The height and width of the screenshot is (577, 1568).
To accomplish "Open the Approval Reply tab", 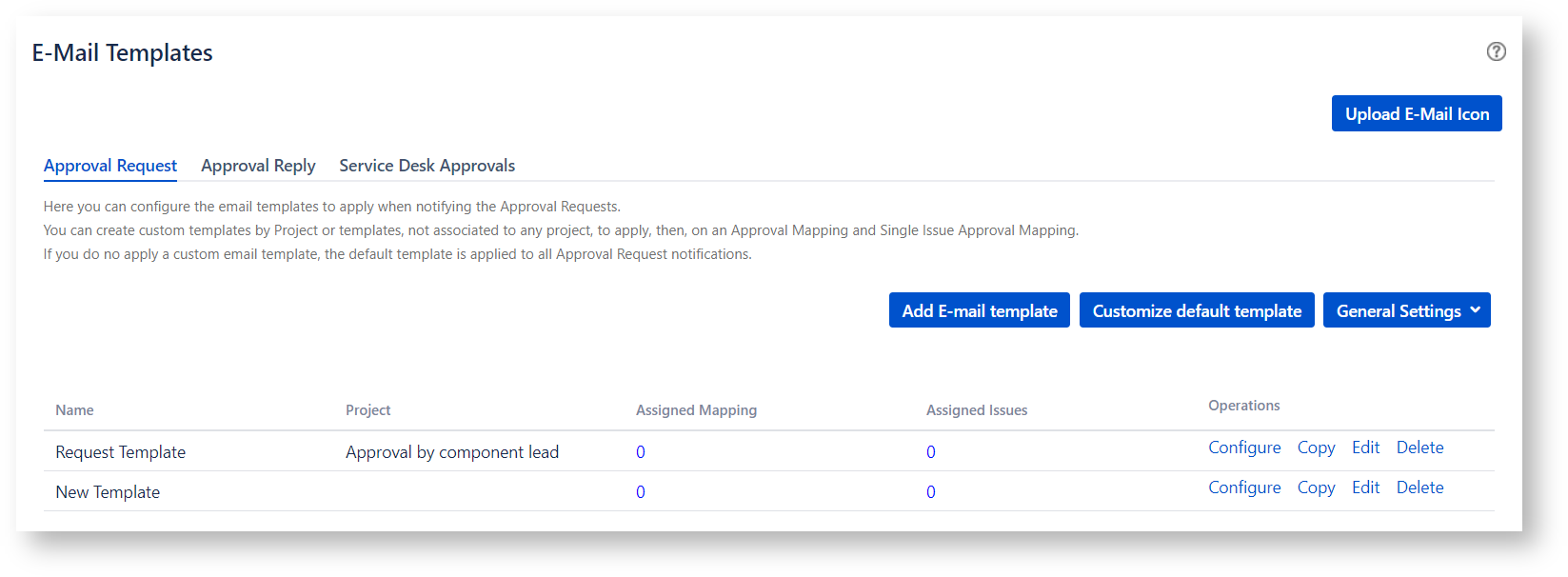I will pyautogui.click(x=258, y=166).
